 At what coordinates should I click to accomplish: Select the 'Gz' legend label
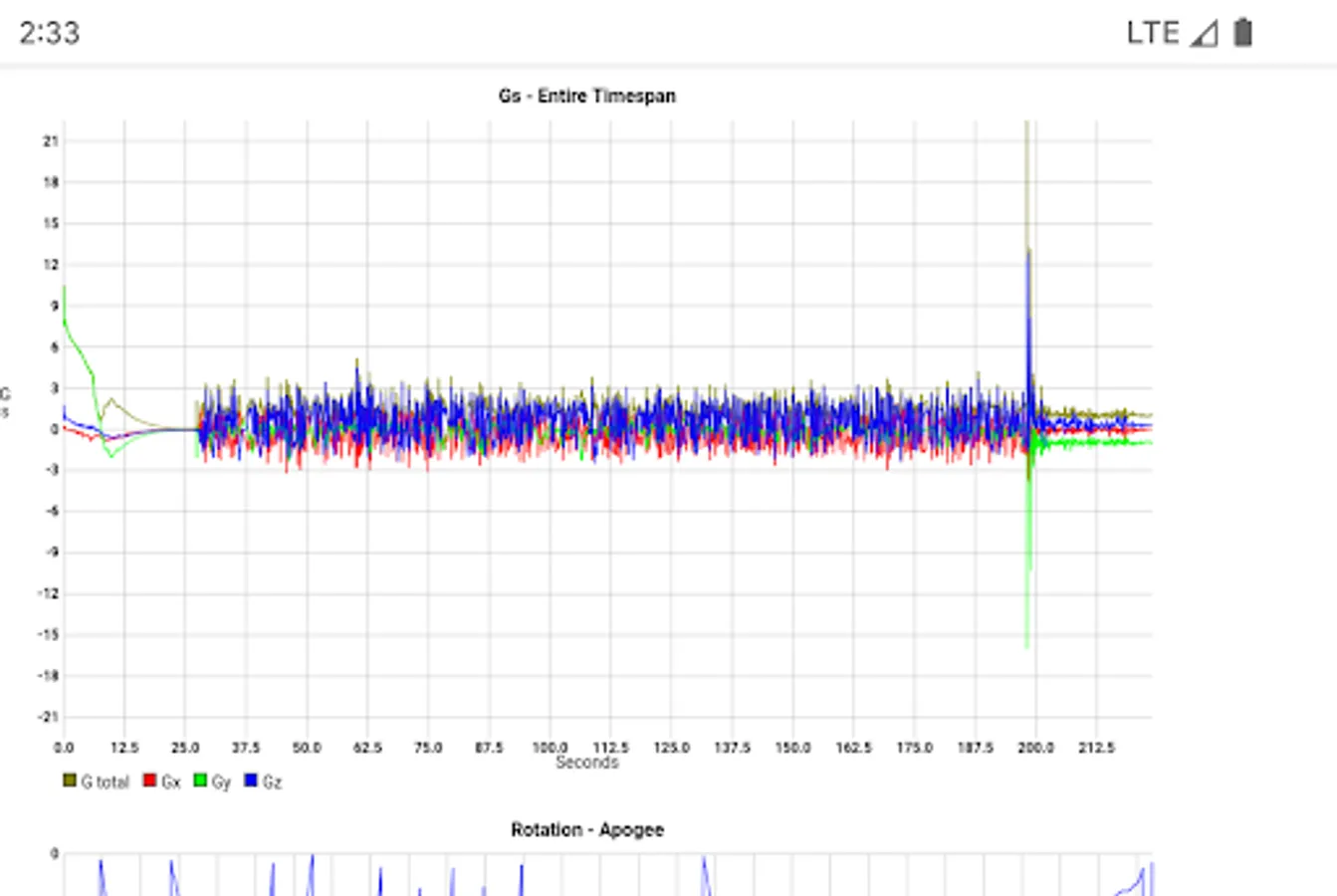[x=272, y=783]
